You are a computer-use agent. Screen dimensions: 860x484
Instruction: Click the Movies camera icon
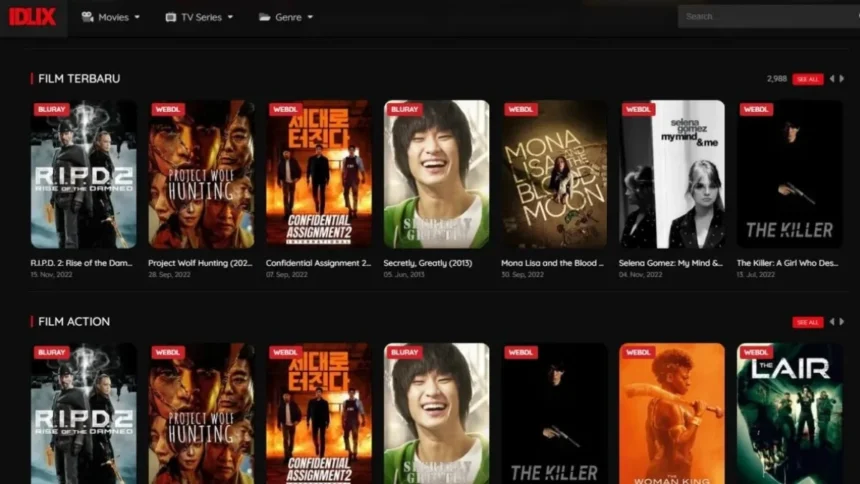pos(87,17)
